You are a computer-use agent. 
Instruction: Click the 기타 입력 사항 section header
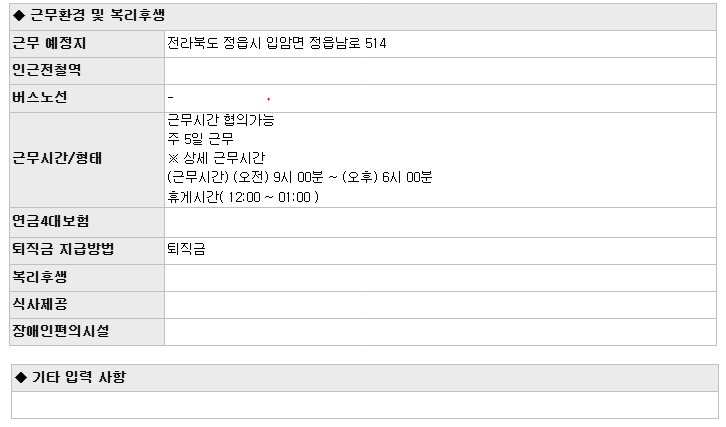click(x=75, y=377)
